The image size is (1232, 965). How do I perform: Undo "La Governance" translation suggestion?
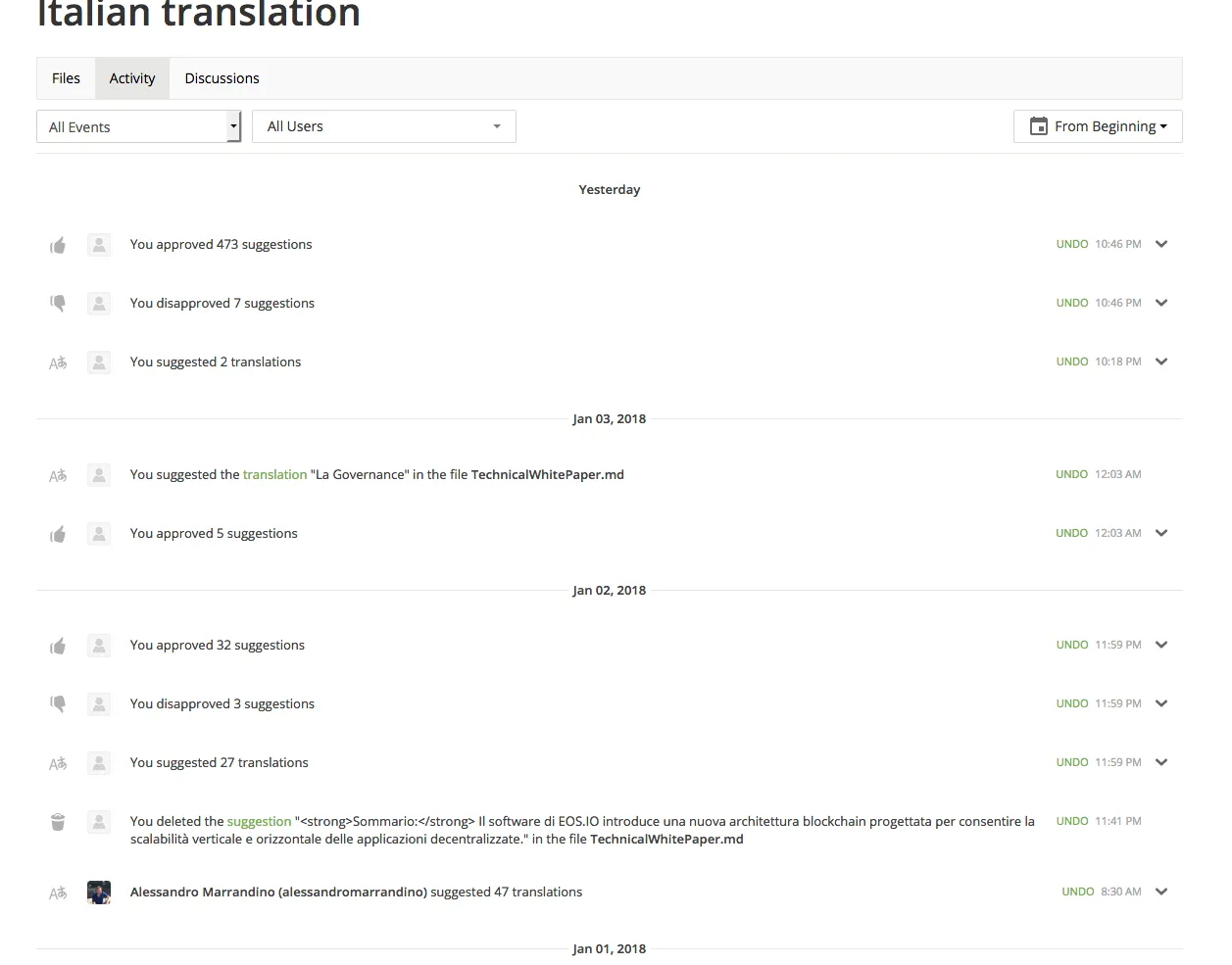pos(1072,474)
